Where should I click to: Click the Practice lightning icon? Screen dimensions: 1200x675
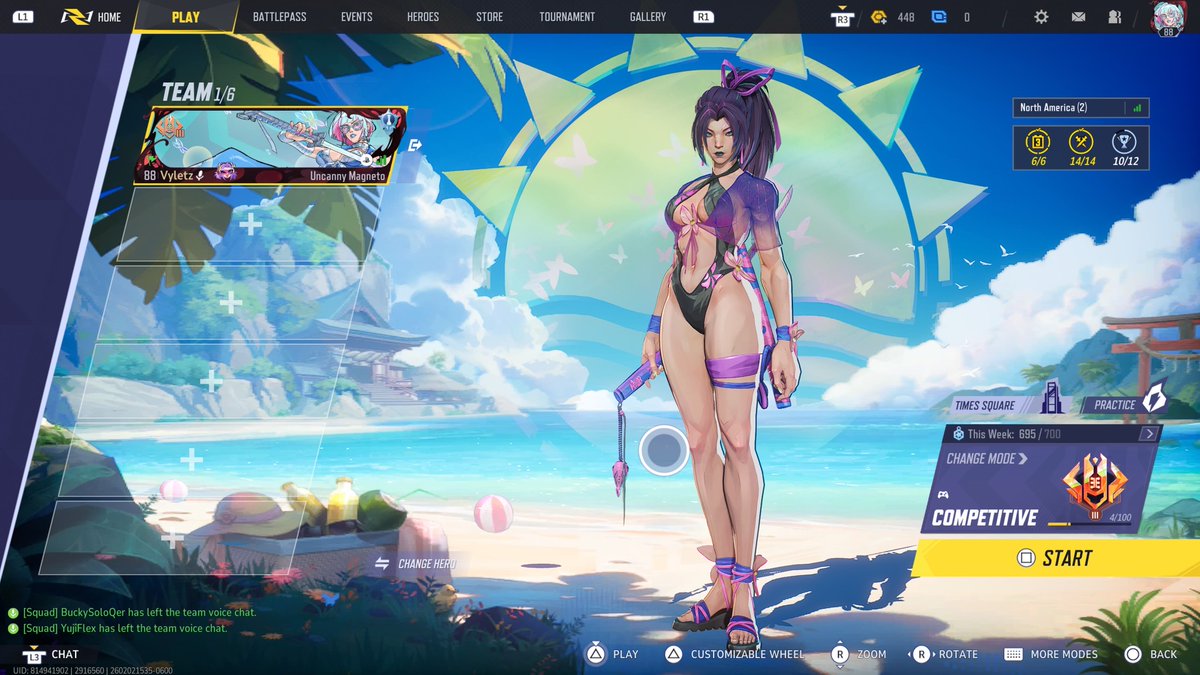(x=1155, y=398)
